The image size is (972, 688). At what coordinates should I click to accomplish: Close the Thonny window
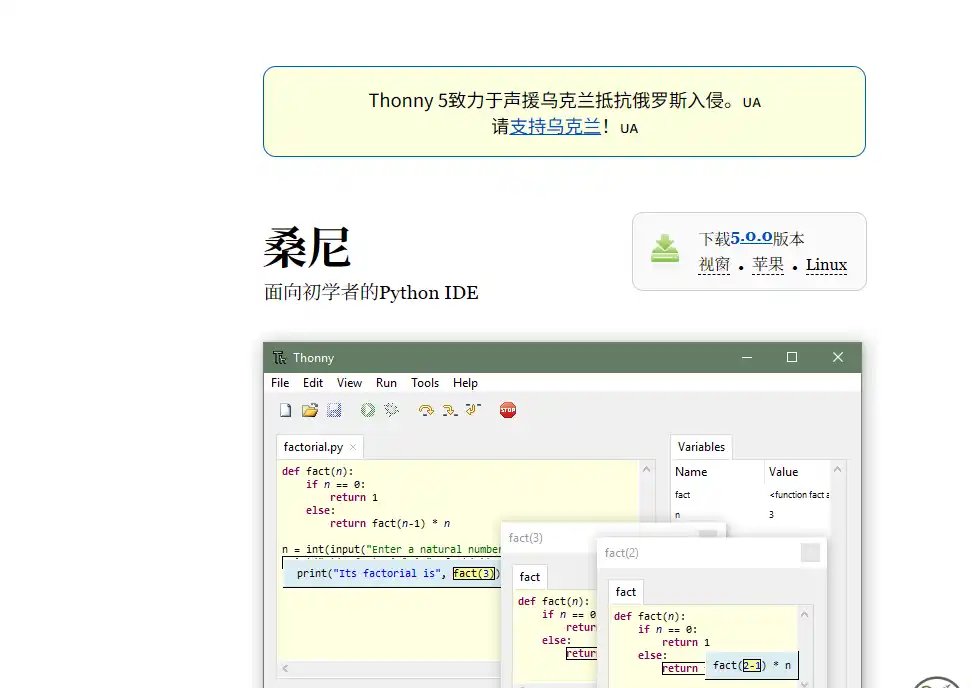tap(837, 357)
